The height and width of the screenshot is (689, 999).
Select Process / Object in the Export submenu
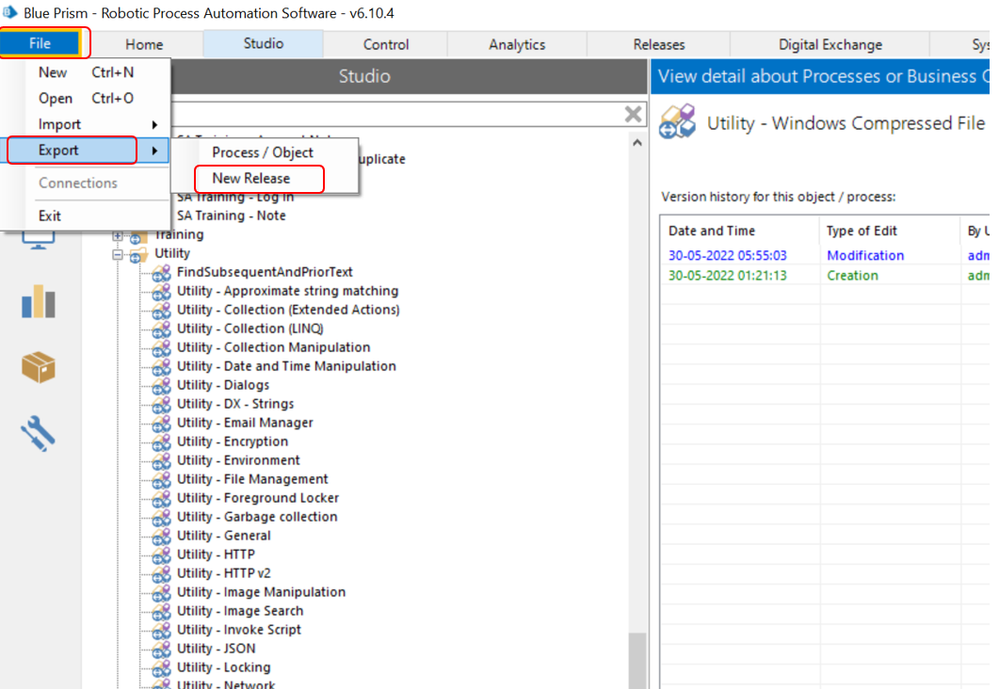pos(262,152)
